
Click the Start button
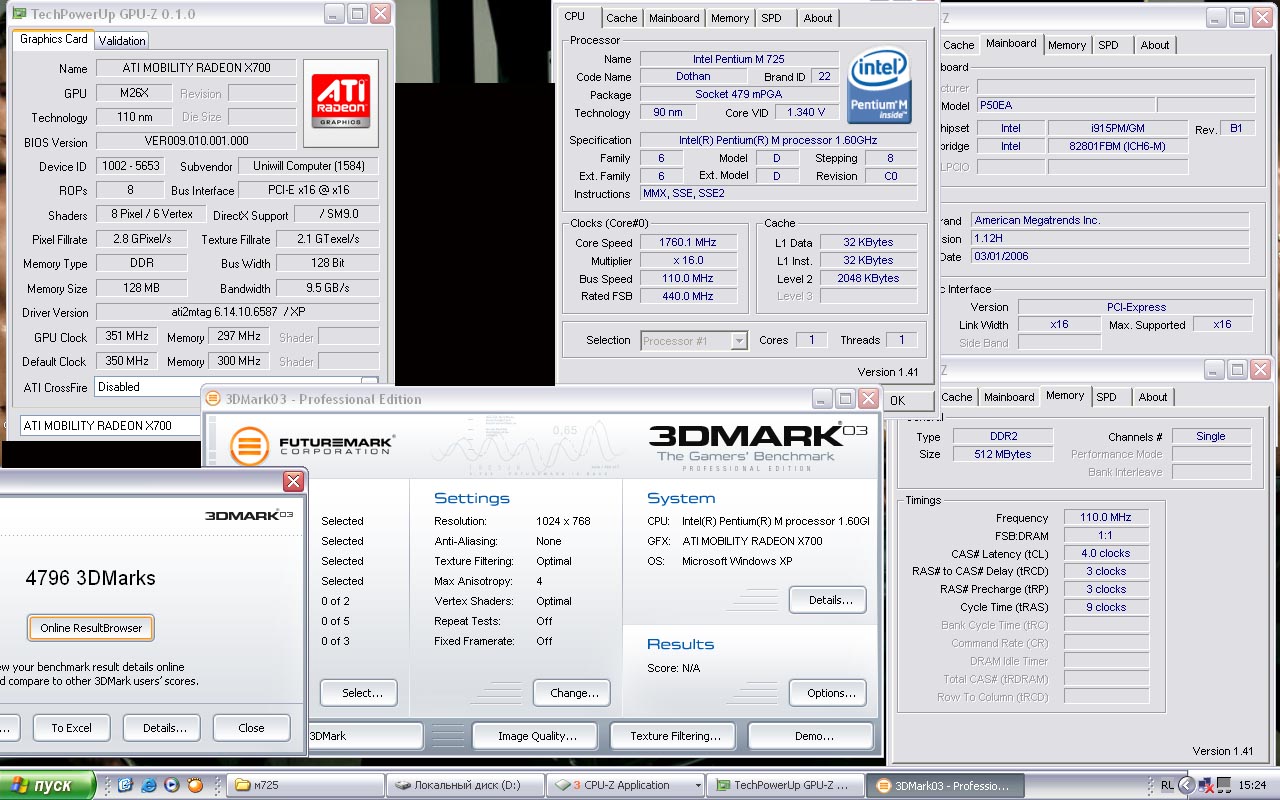click(48, 785)
